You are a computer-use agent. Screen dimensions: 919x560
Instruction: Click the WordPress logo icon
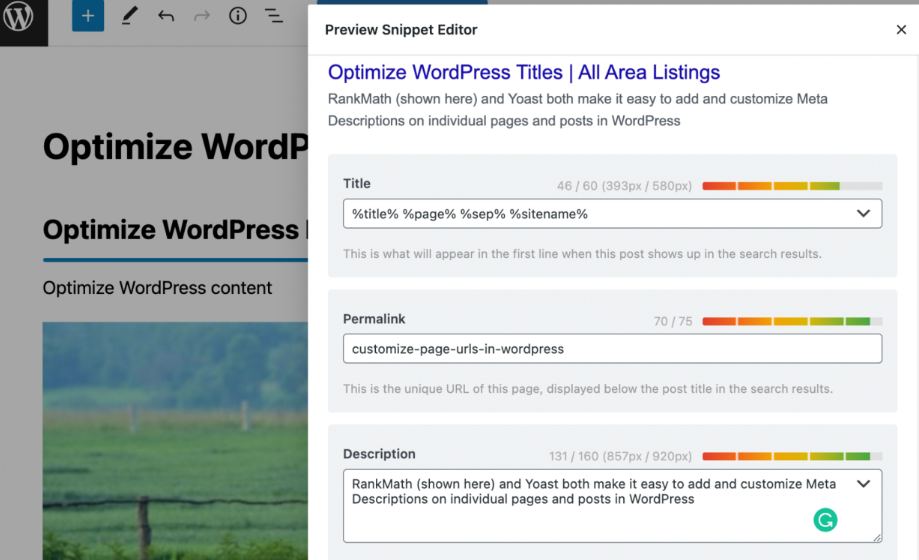tap(18, 17)
